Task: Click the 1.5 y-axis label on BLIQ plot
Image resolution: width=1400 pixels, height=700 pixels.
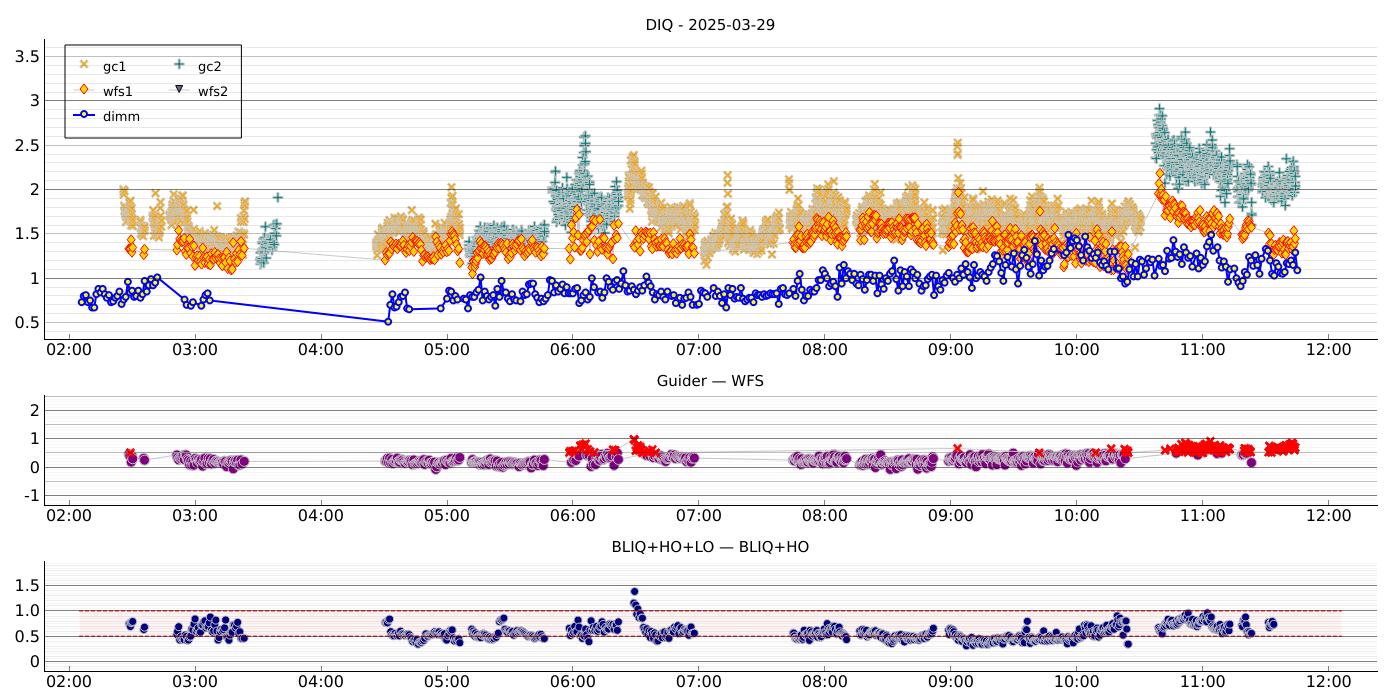Action: (x=27, y=585)
